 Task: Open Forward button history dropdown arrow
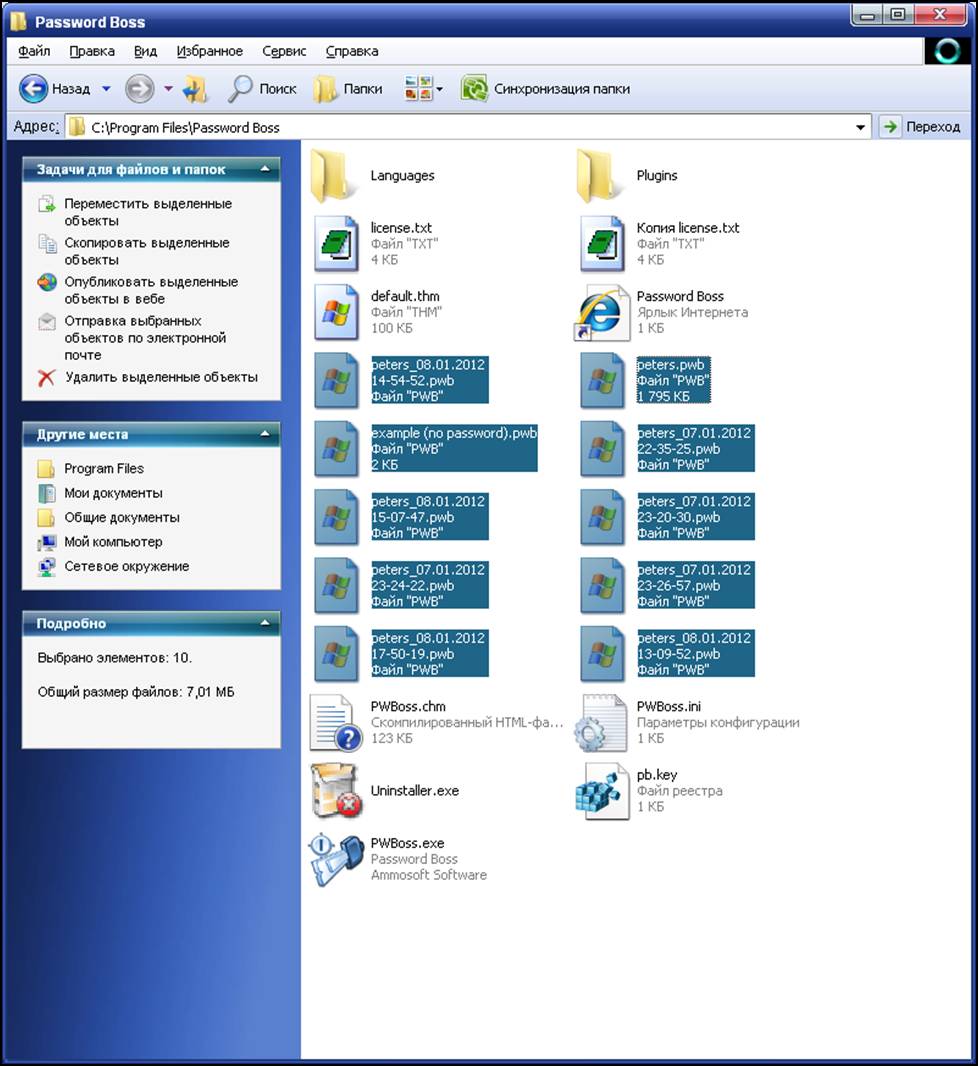point(169,89)
